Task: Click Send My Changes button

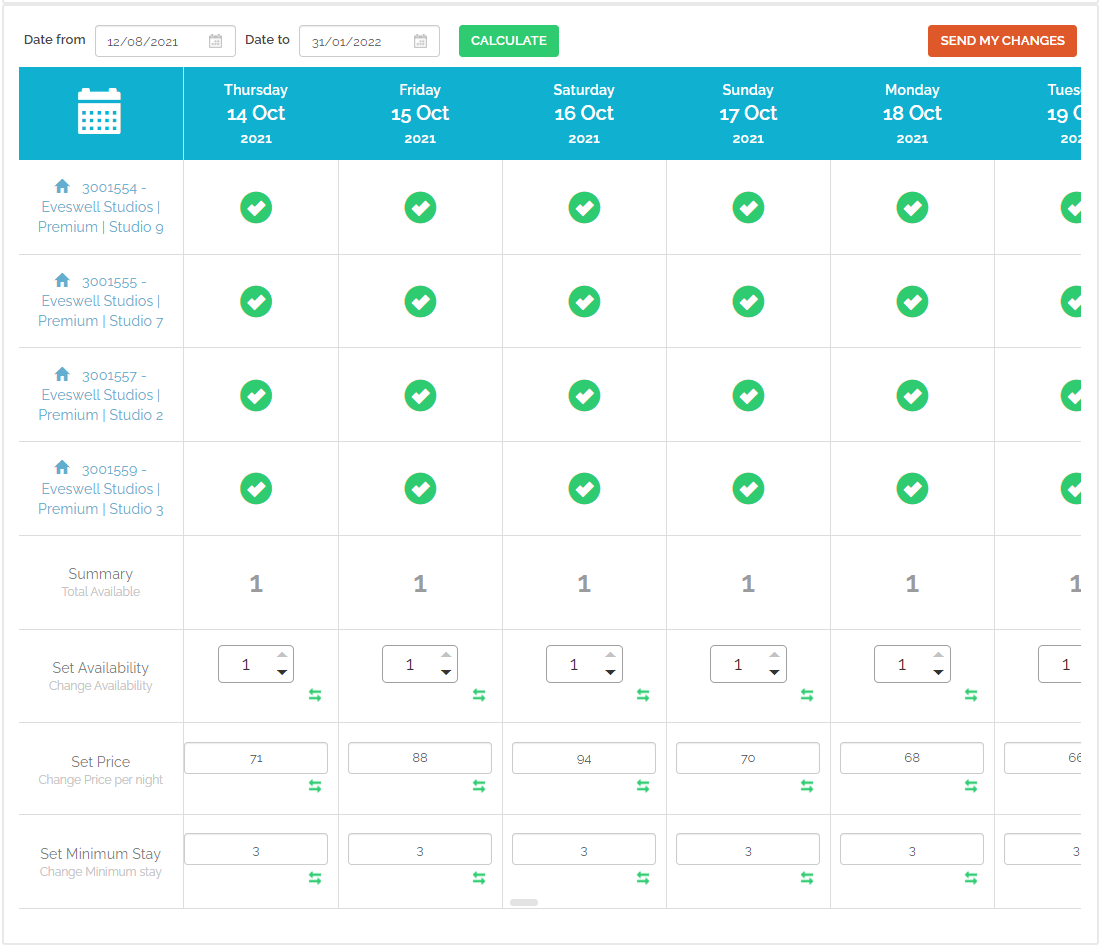Action: pos(1002,41)
